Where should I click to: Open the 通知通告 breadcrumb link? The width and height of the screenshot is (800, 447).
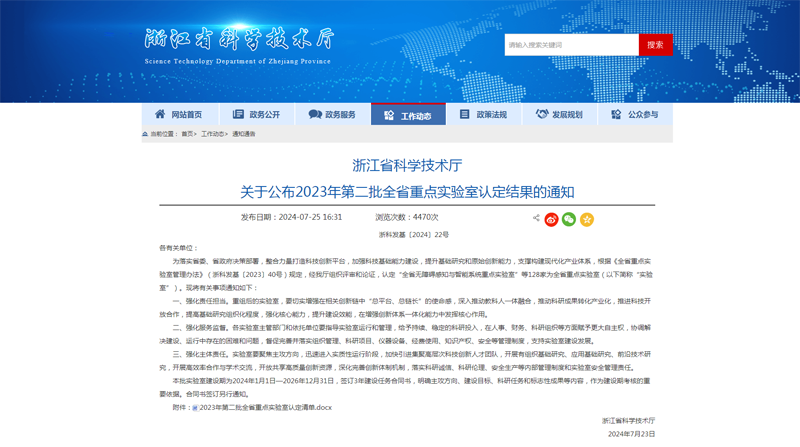click(x=244, y=134)
